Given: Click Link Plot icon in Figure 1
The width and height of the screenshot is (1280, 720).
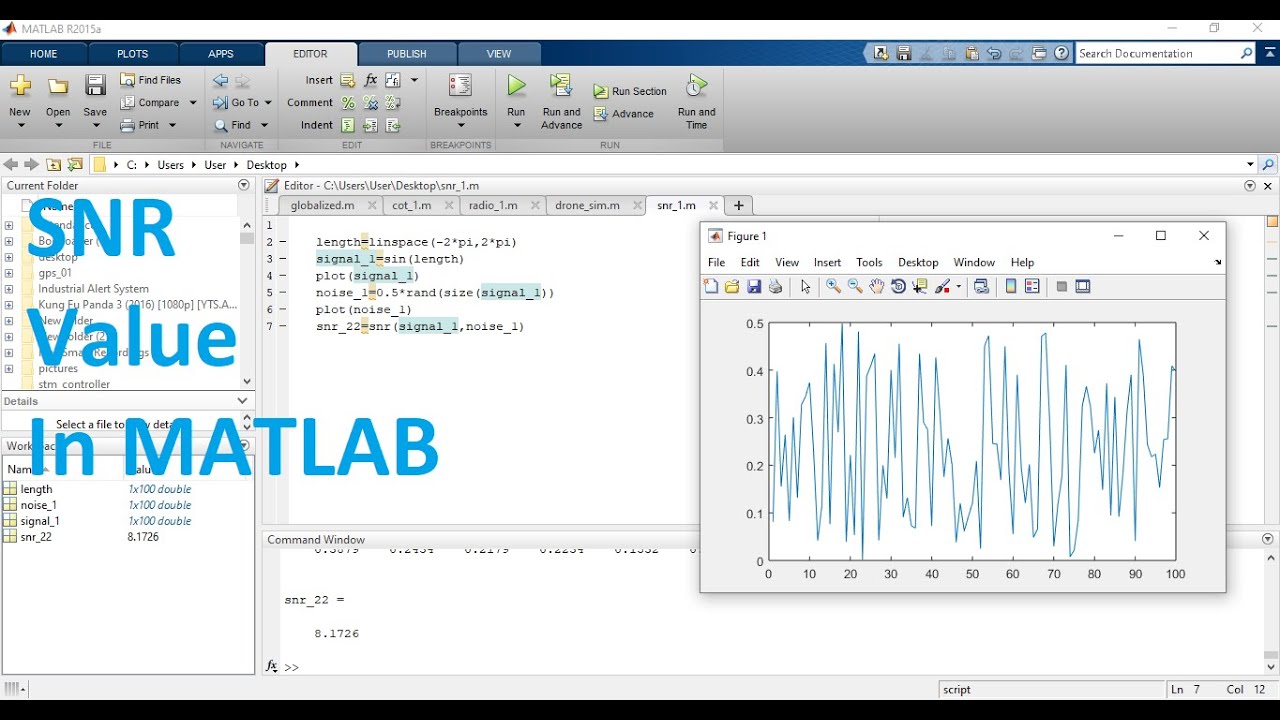Looking at the screenshot, I should 981,286.
